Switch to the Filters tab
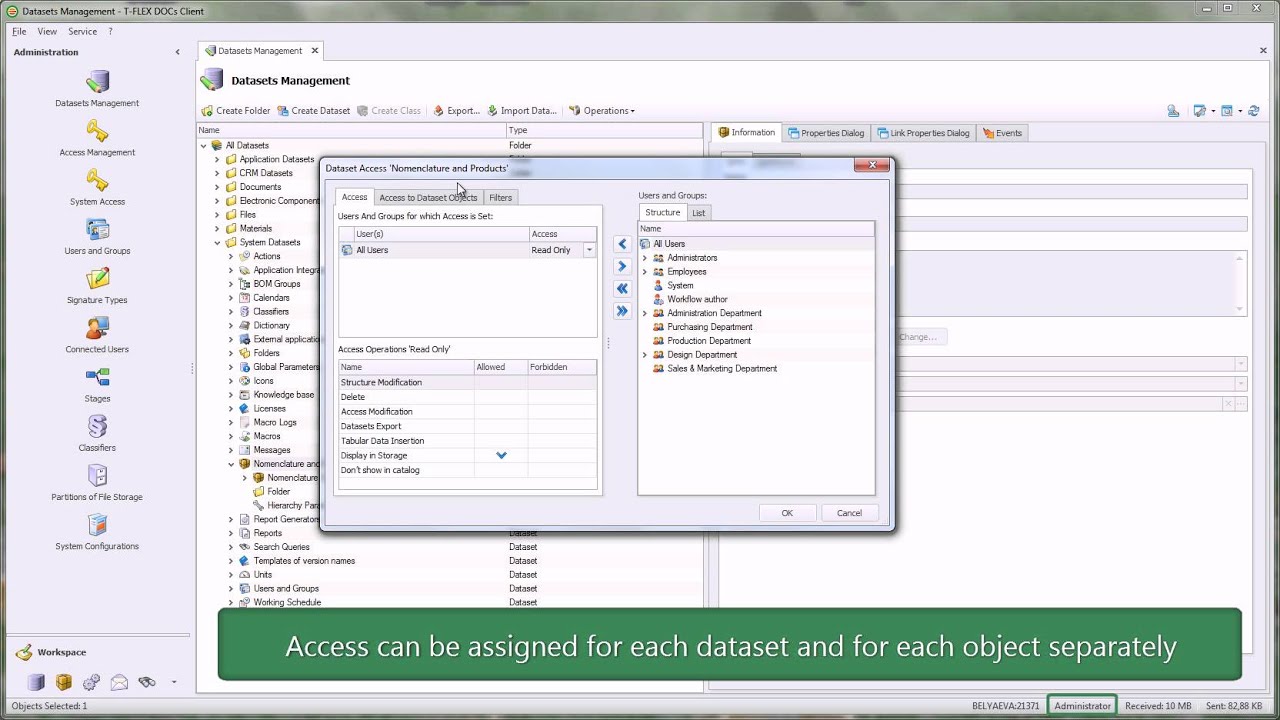 point(500,198)
